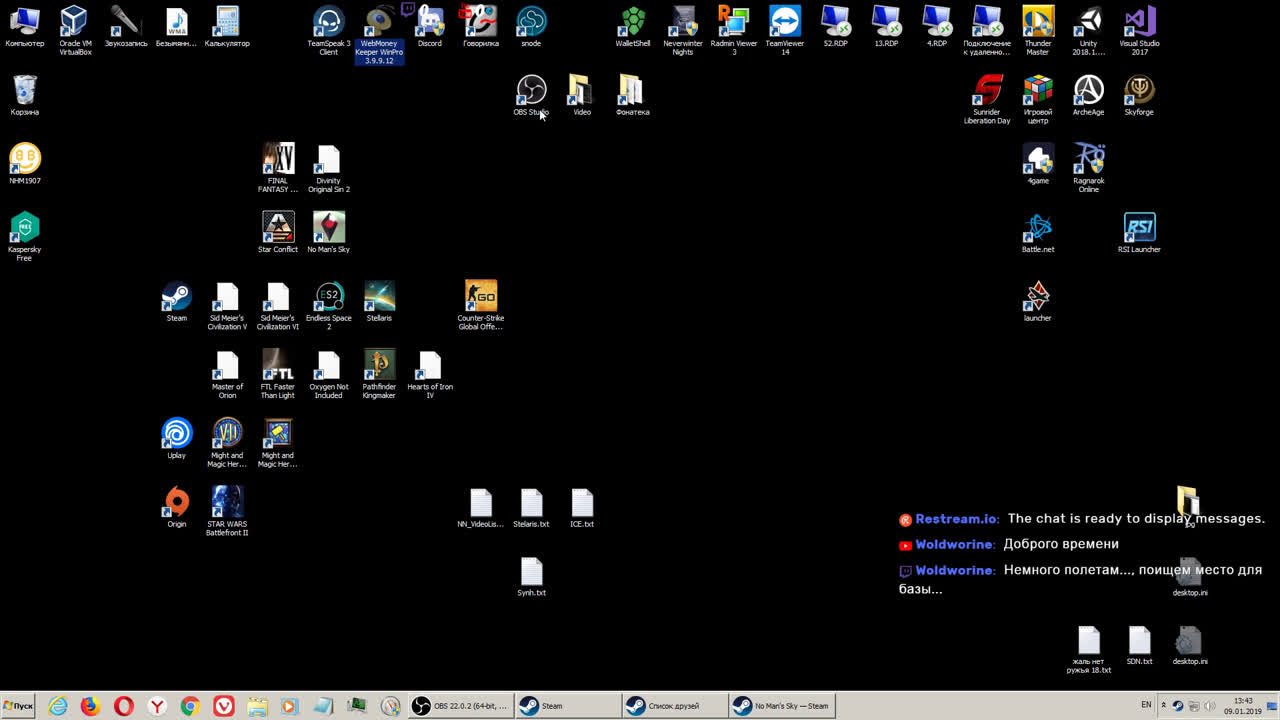1280x720 pixels.
Task: Open the OBS Studio desktop shortcut
Action: [x=531, y=91]
